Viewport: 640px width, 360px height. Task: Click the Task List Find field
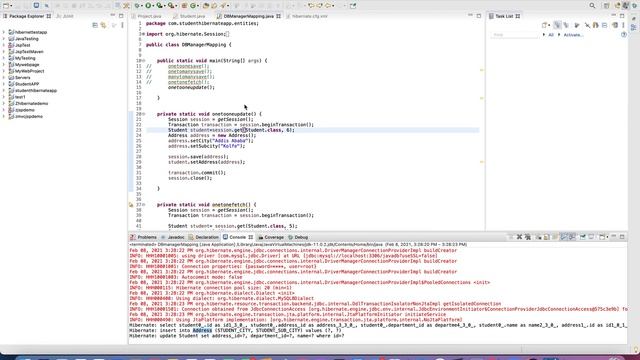pos(514,35)
